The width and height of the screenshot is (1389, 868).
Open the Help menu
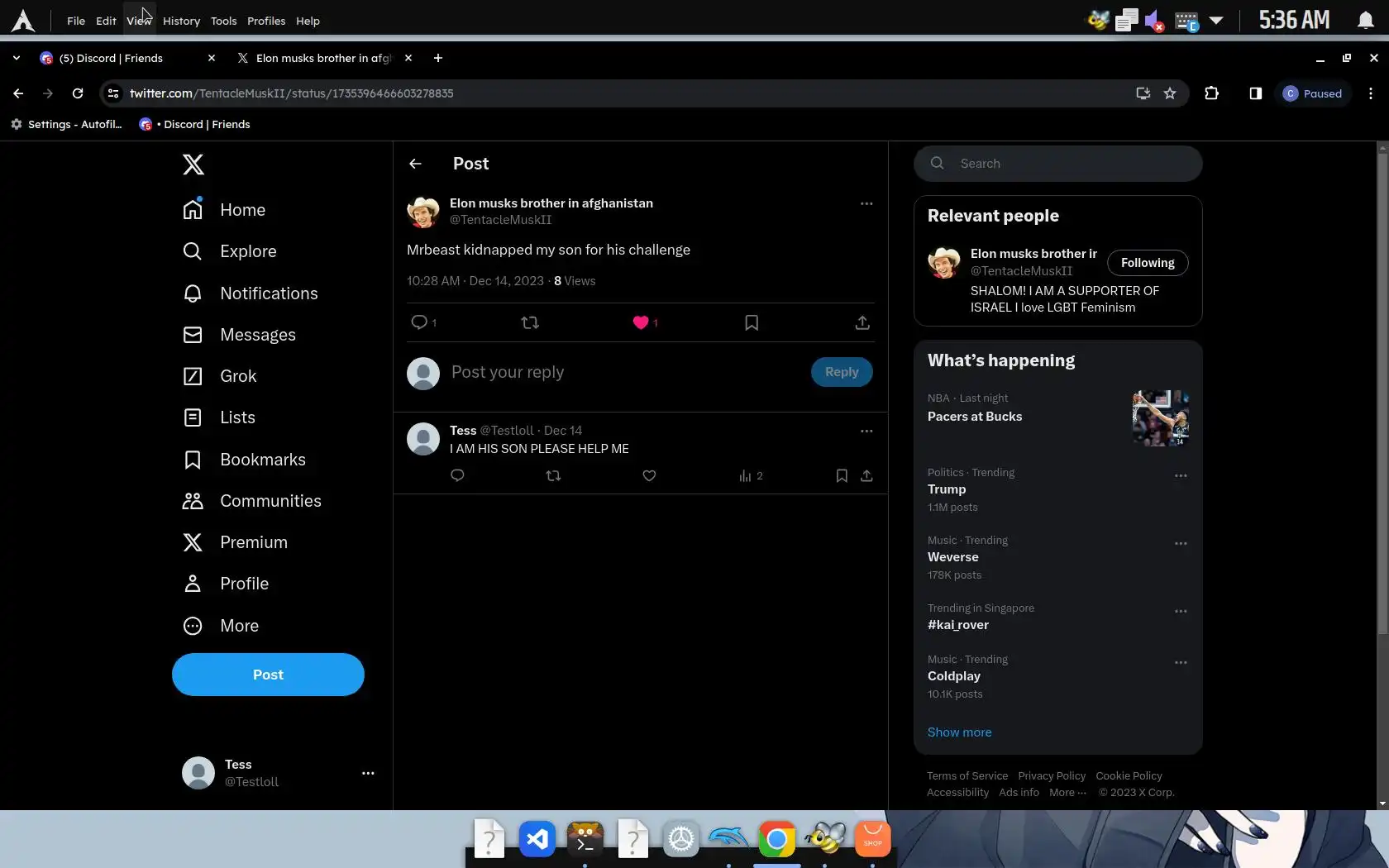(x=308, y=21)
